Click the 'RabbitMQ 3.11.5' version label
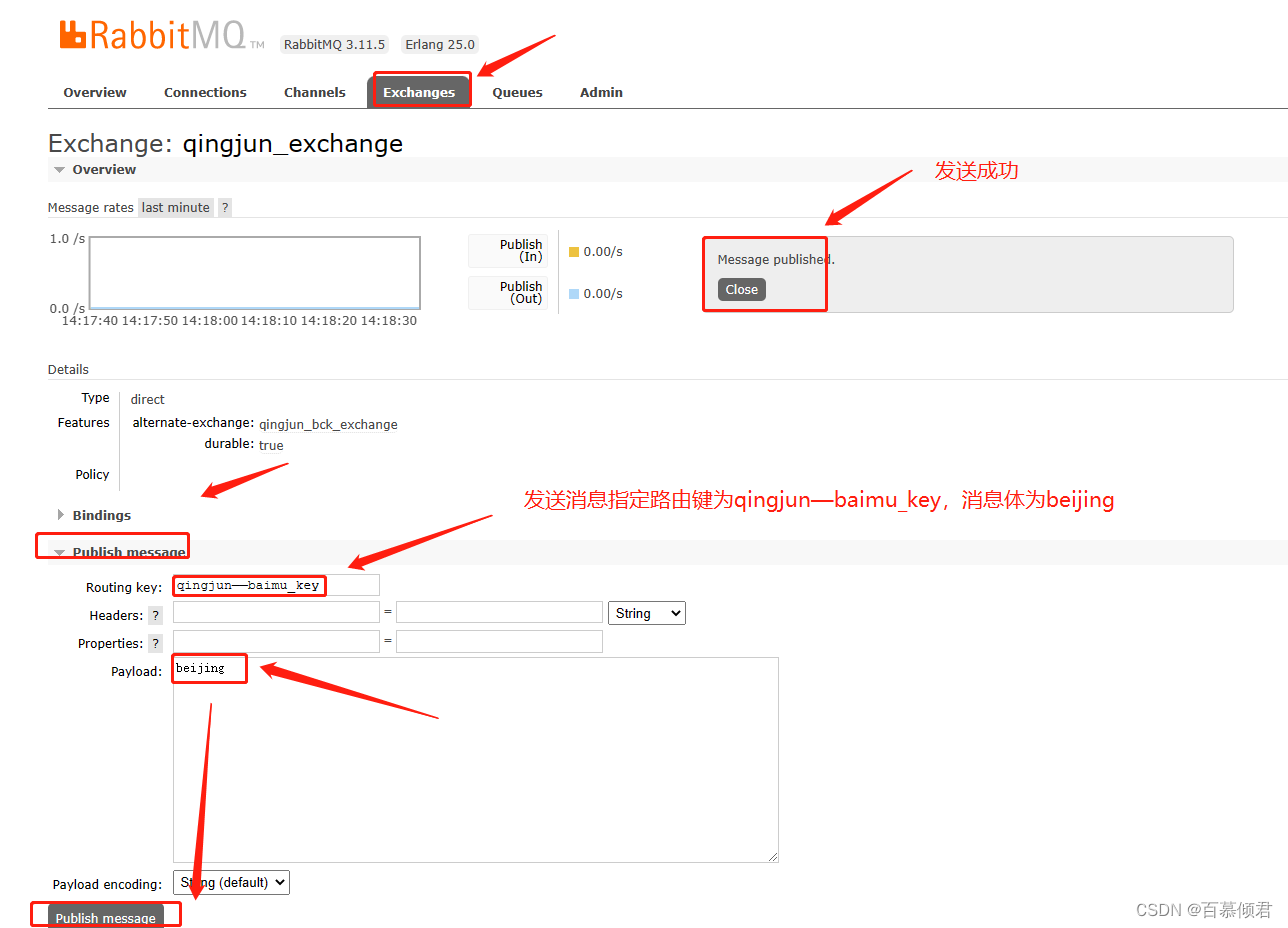Screen dimensions: 1288x928 tap(334, 44)
